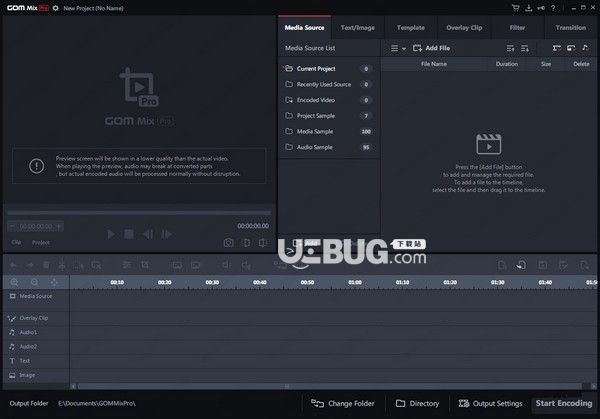Switch preview mode to Clip
This screenshot has height=419, width=600.
[x=16, y=242]
